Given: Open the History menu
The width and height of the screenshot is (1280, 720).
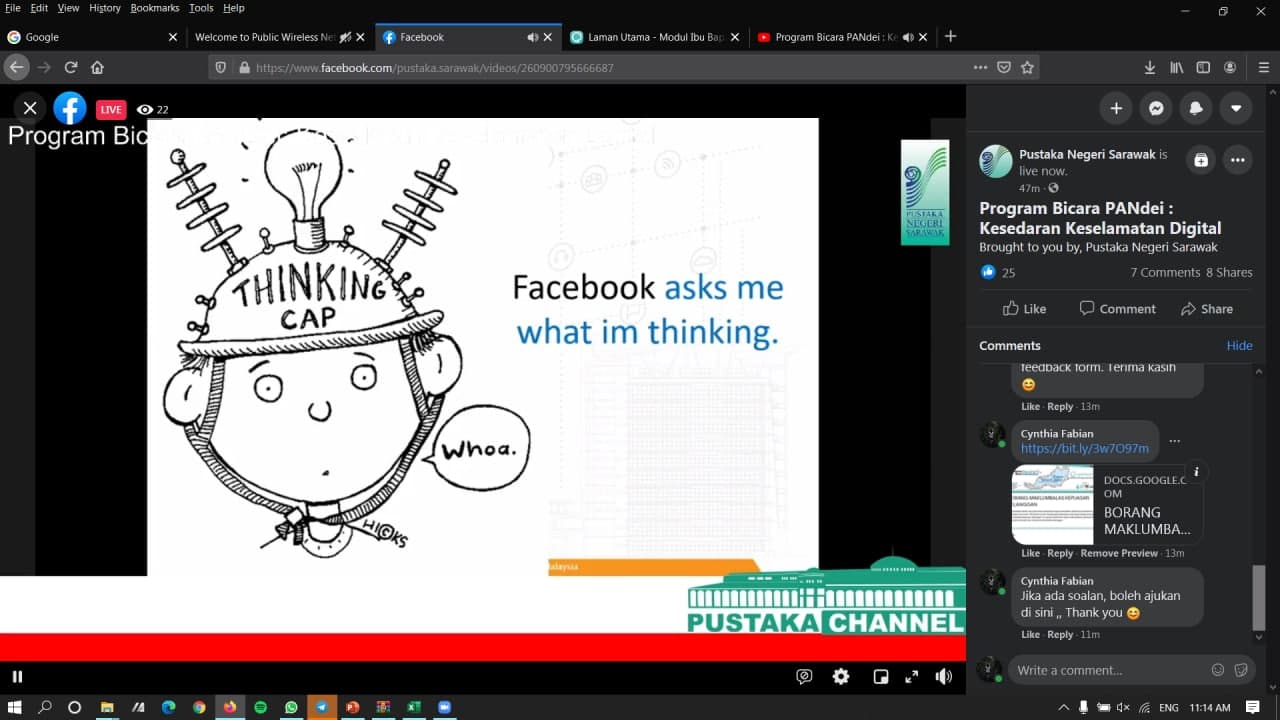Looking at the screenshot, I should pos(104,8).
